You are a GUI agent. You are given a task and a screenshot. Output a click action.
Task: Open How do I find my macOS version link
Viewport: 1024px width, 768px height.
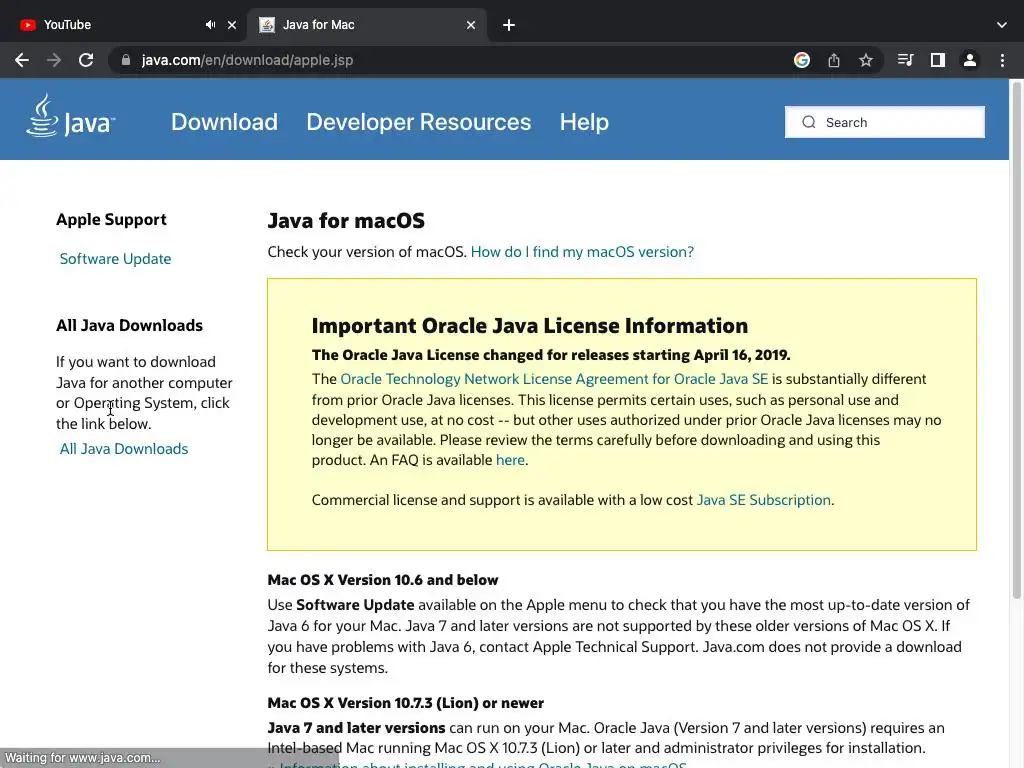(x=582, y=252)
